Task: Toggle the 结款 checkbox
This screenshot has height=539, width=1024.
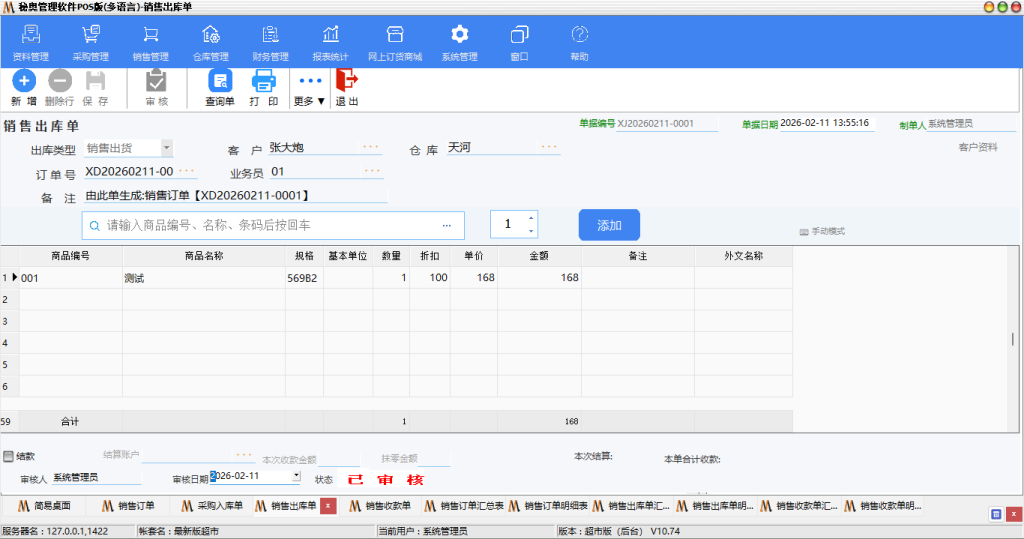Action: 9,456
